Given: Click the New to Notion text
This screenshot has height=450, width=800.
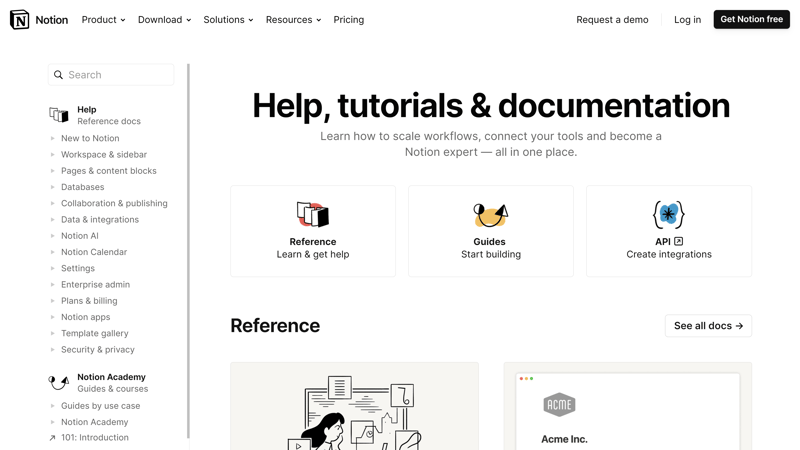Looking at the screenshot, I should click(x=90, y=138).
